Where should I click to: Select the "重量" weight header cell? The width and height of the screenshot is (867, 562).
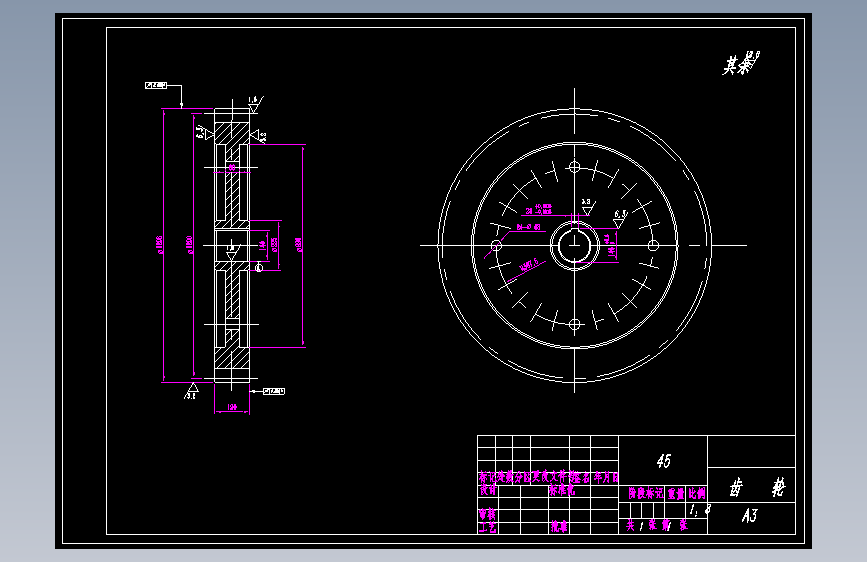point(676,493)
